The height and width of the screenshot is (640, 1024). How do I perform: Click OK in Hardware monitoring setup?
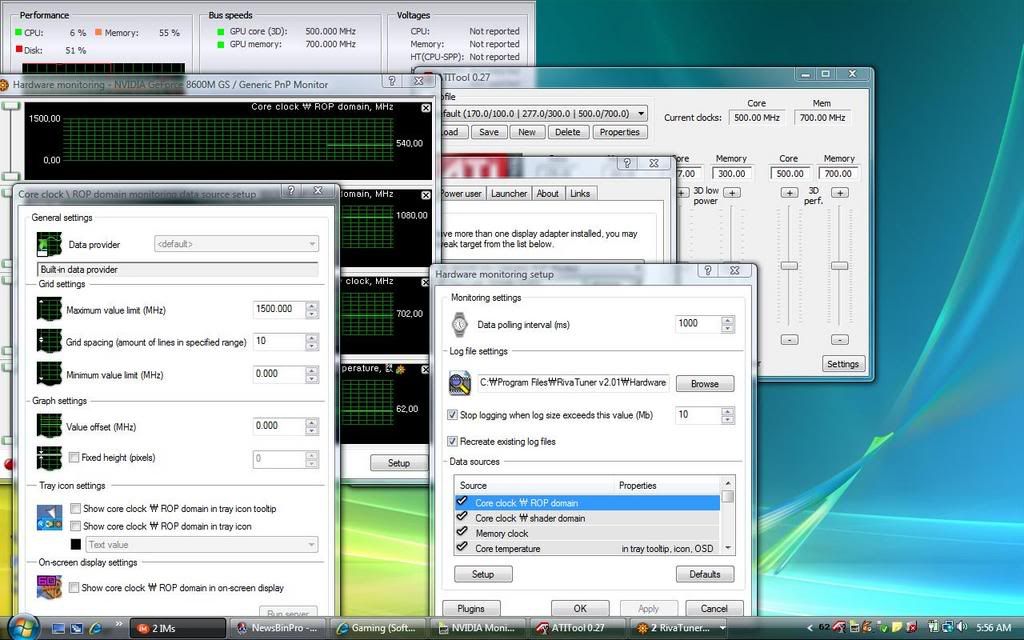(580, 609)
